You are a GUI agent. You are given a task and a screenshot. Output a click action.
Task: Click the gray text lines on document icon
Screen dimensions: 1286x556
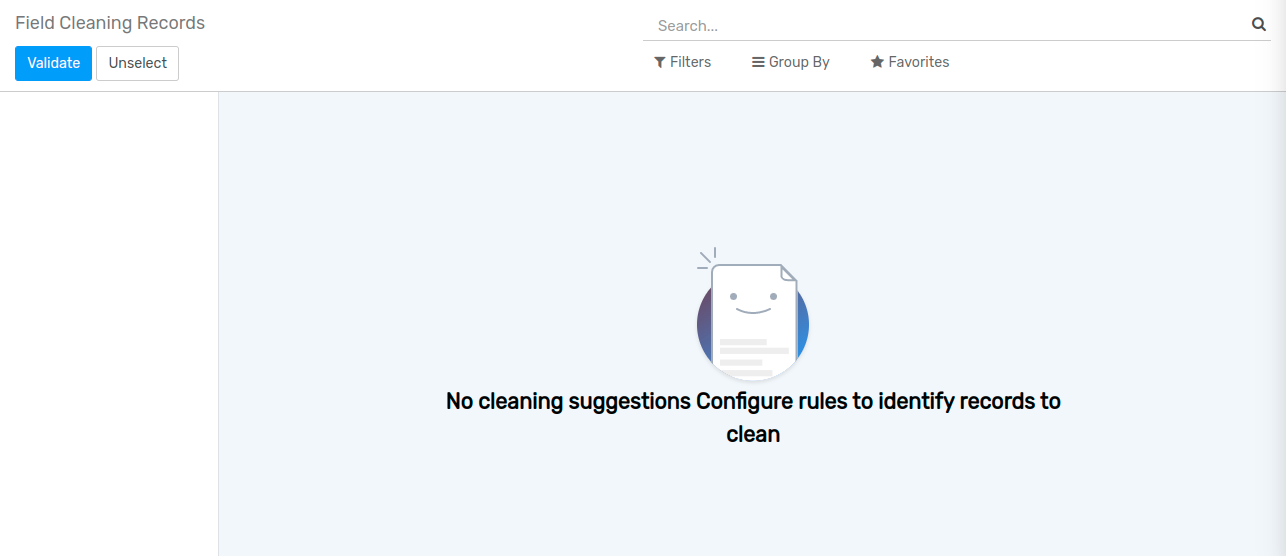(x=752, y=357)
